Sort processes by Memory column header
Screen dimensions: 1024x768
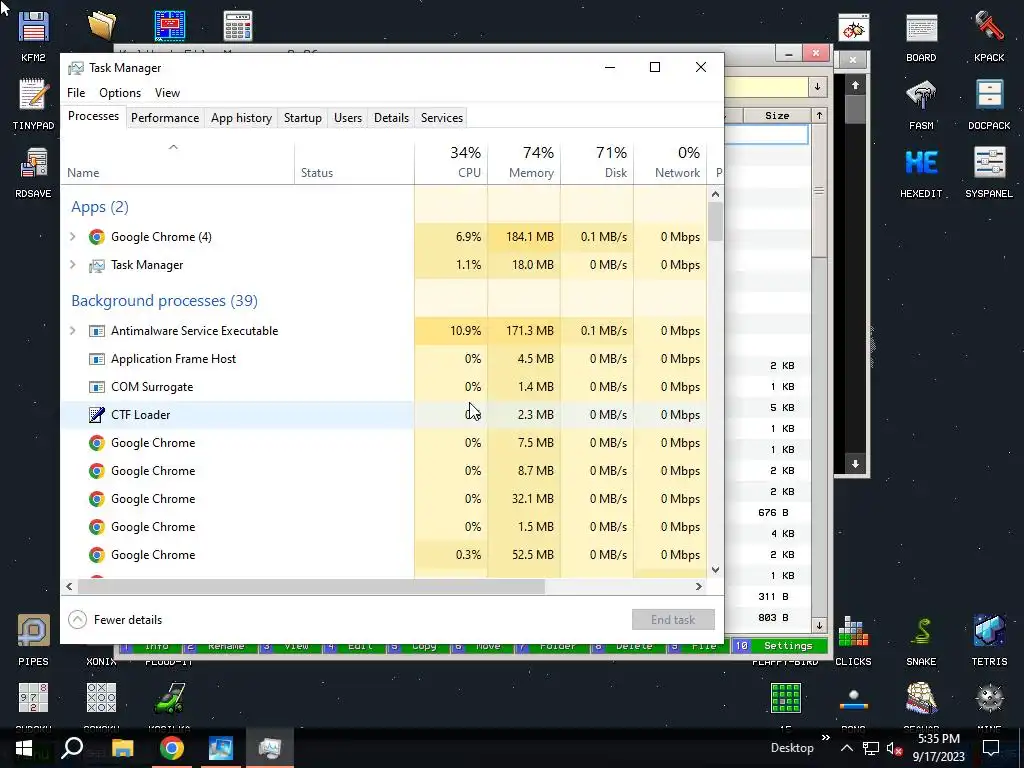point(524,162)
